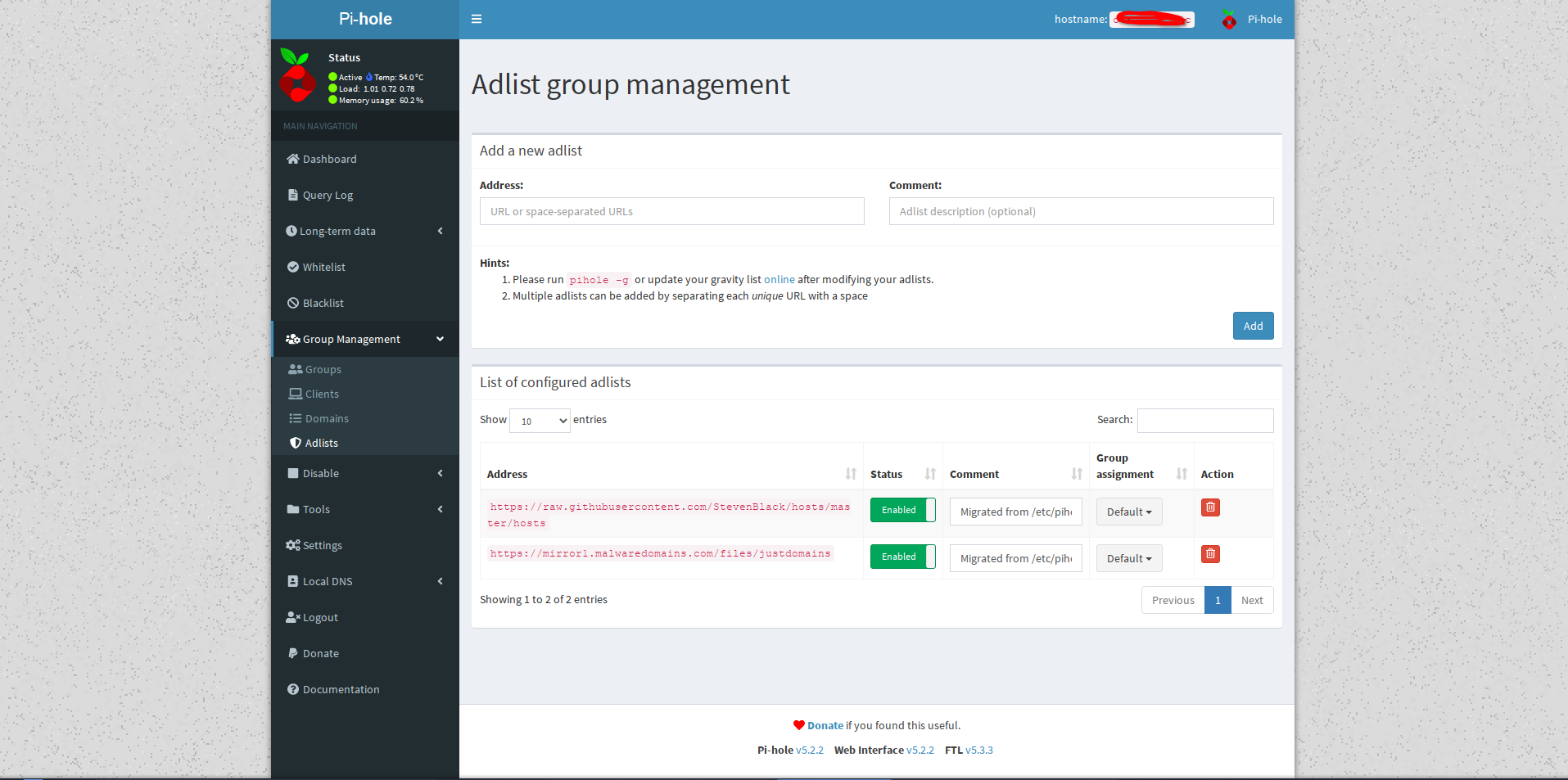Sort table by Group assignment arrows
The image size is (1568, 780).
[x=1182, y=474]
